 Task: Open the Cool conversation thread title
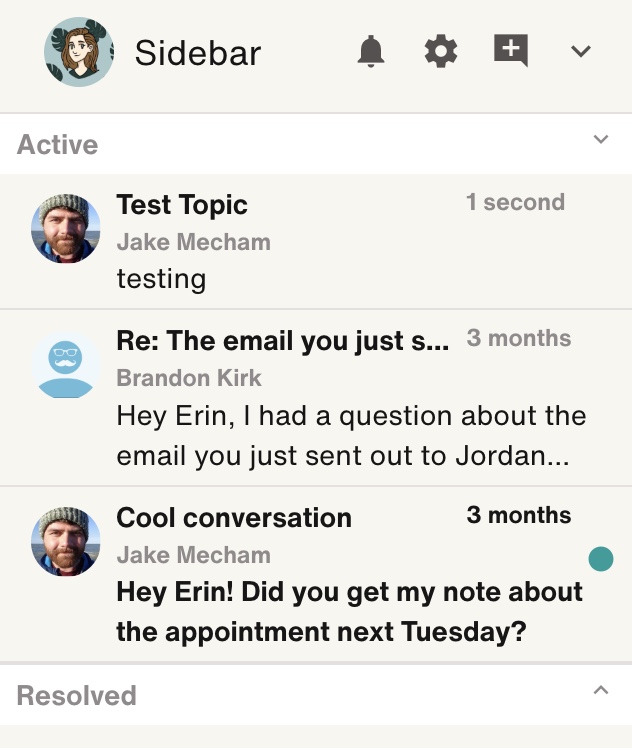(x=234, y=518)
